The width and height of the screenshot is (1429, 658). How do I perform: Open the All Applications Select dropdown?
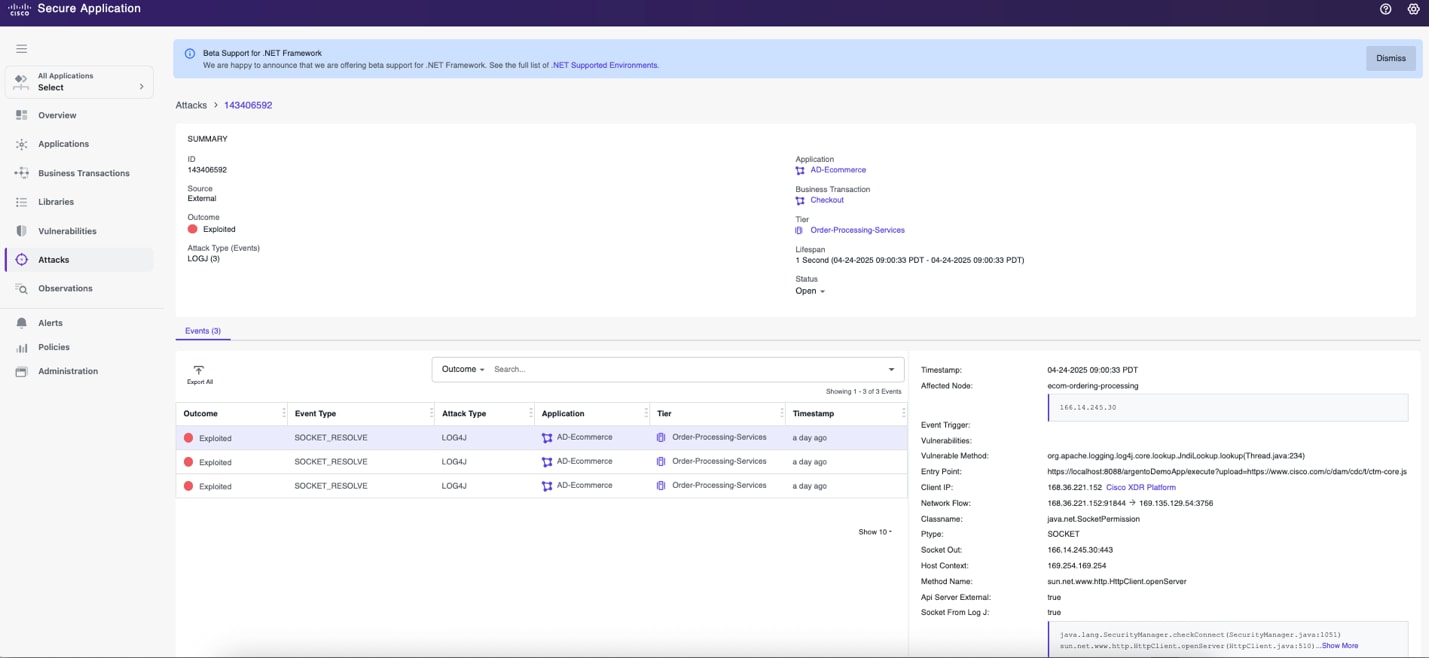pyautogui.click(x=79, y=82)
